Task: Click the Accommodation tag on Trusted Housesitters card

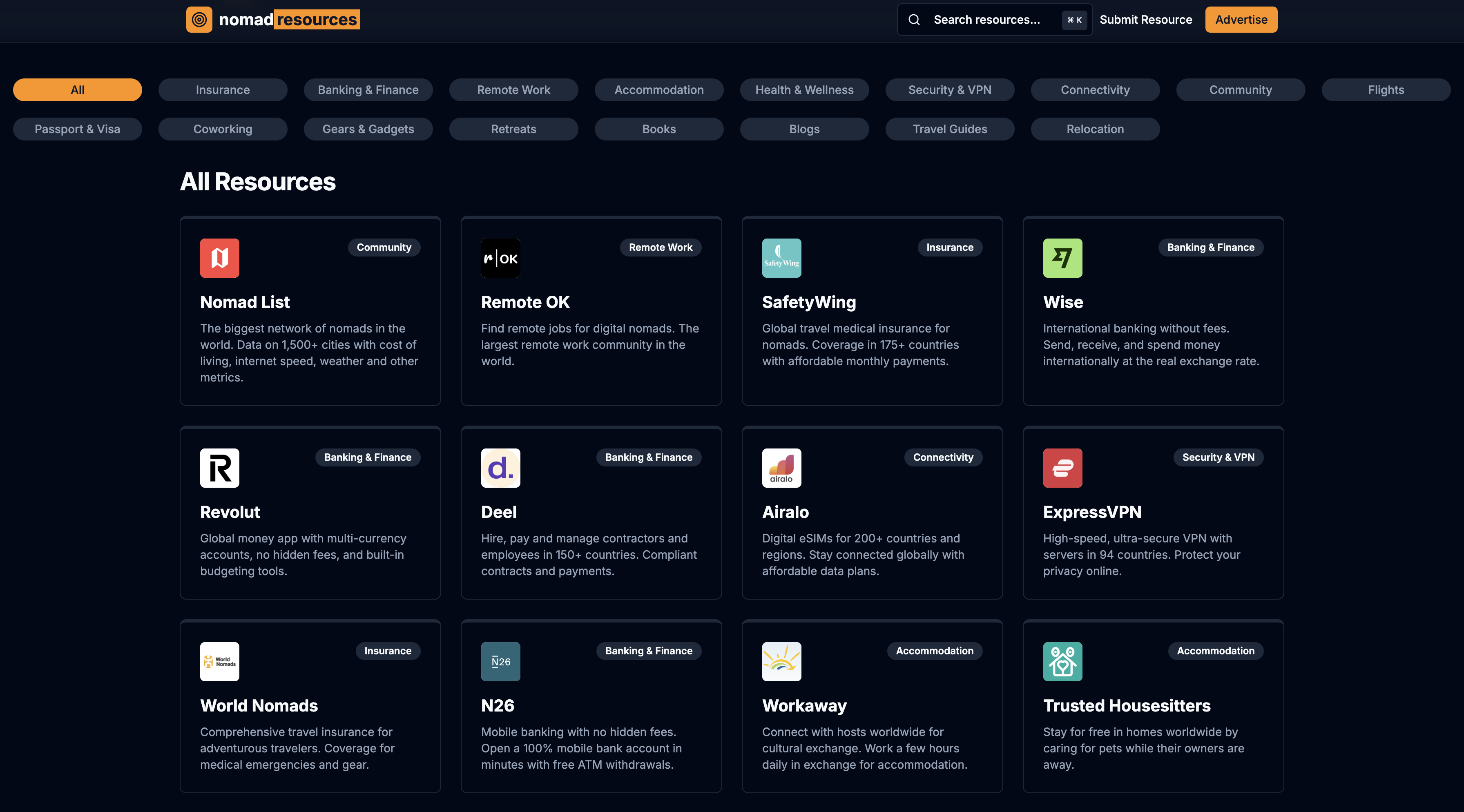Action: (x=1215, y=651)
